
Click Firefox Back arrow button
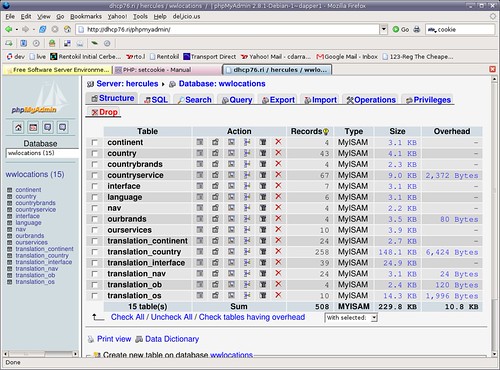[x=9, y=29]
